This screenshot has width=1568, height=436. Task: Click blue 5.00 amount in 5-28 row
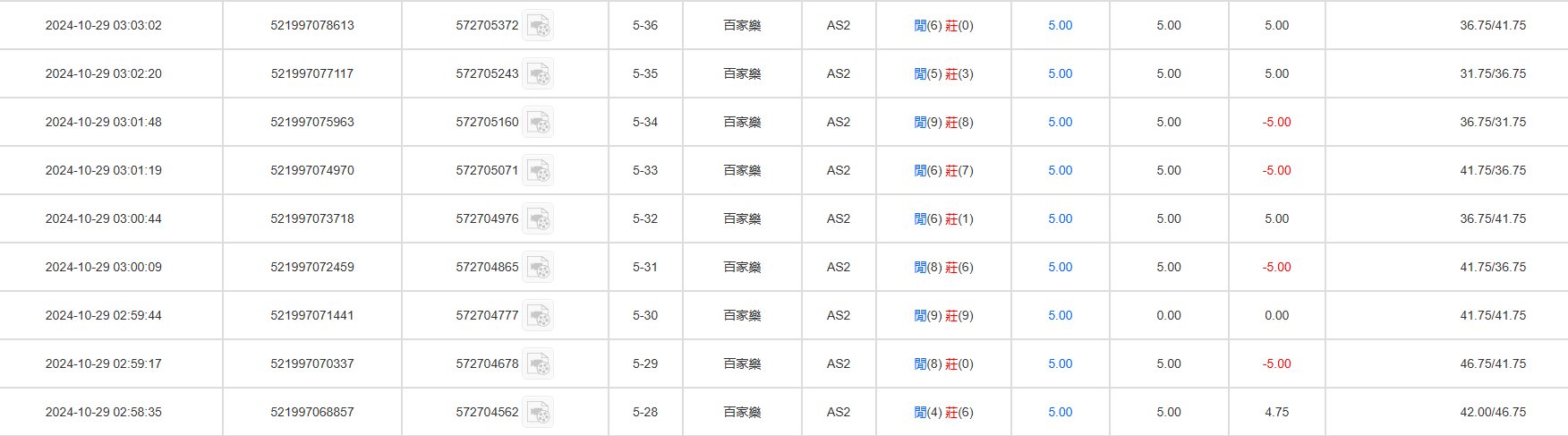tap(1060, 413)
